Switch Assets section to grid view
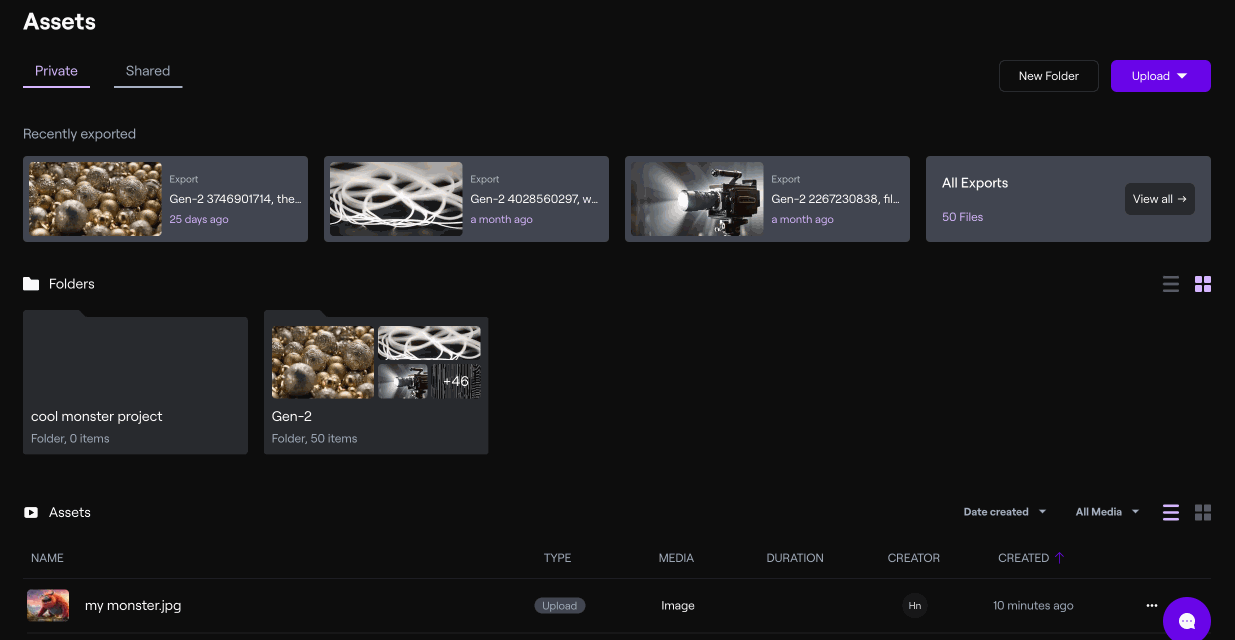The width and height of the screenshot is (1235, 640). [x=1203, y=512]
